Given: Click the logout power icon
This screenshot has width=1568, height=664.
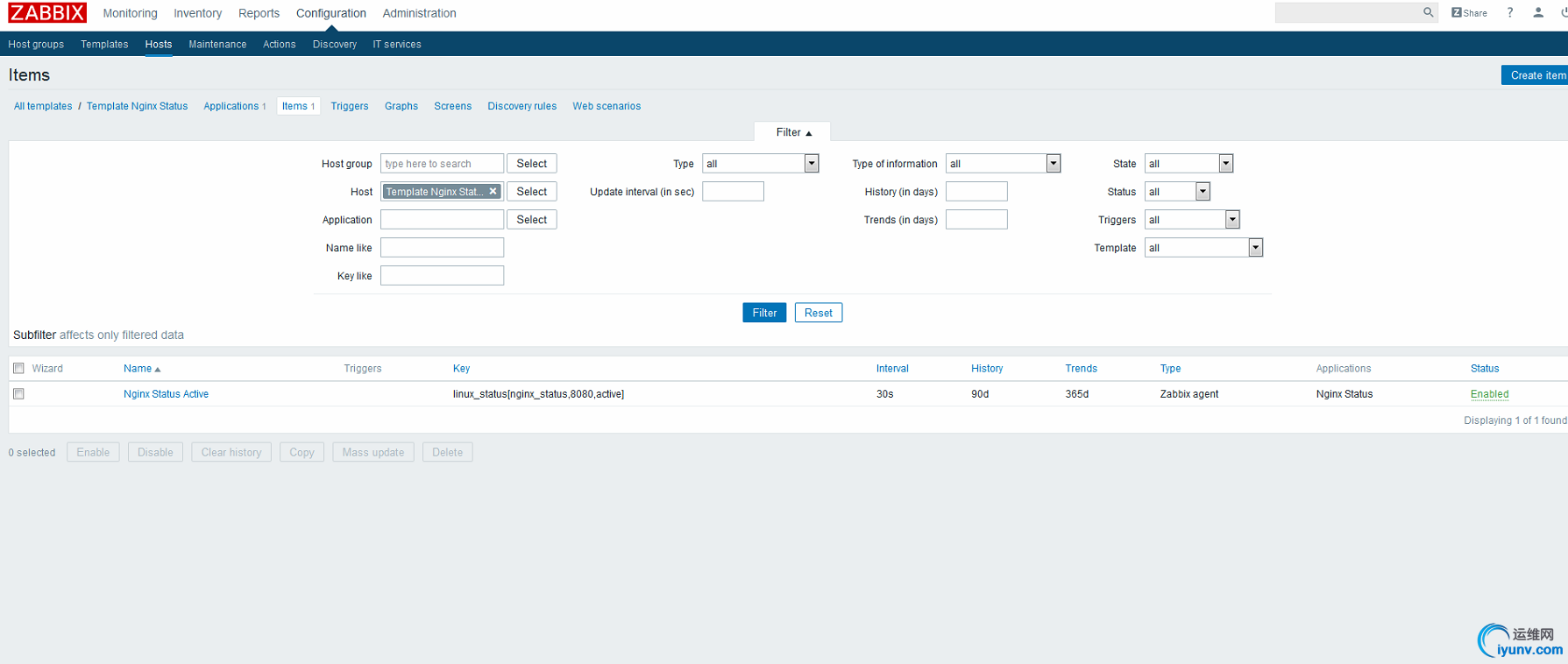Looking at the screenshot, I should (x=1564, y=12).
